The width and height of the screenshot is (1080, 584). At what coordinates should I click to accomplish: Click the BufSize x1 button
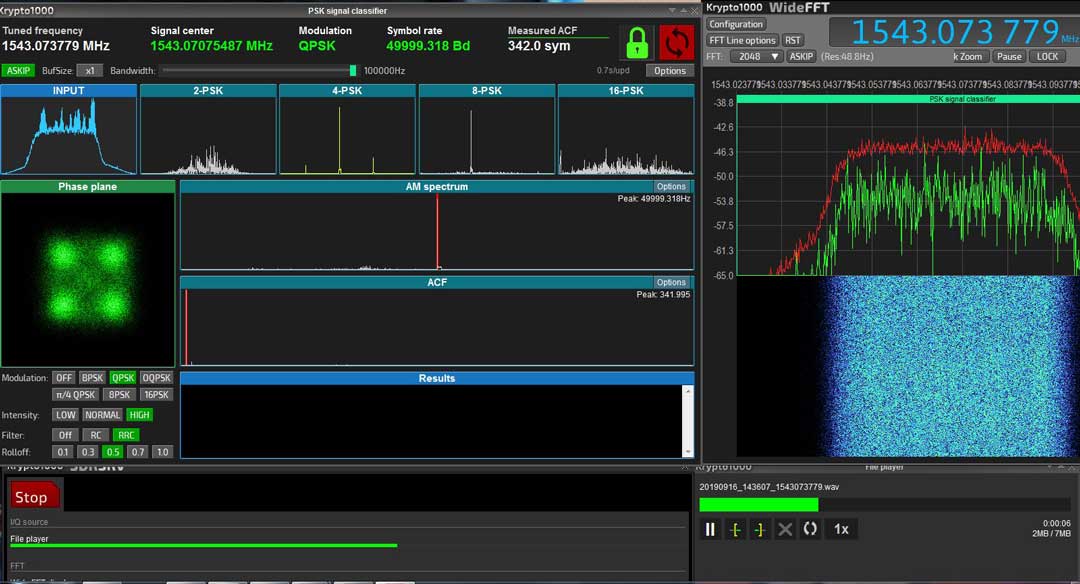[x=90, y=70]
